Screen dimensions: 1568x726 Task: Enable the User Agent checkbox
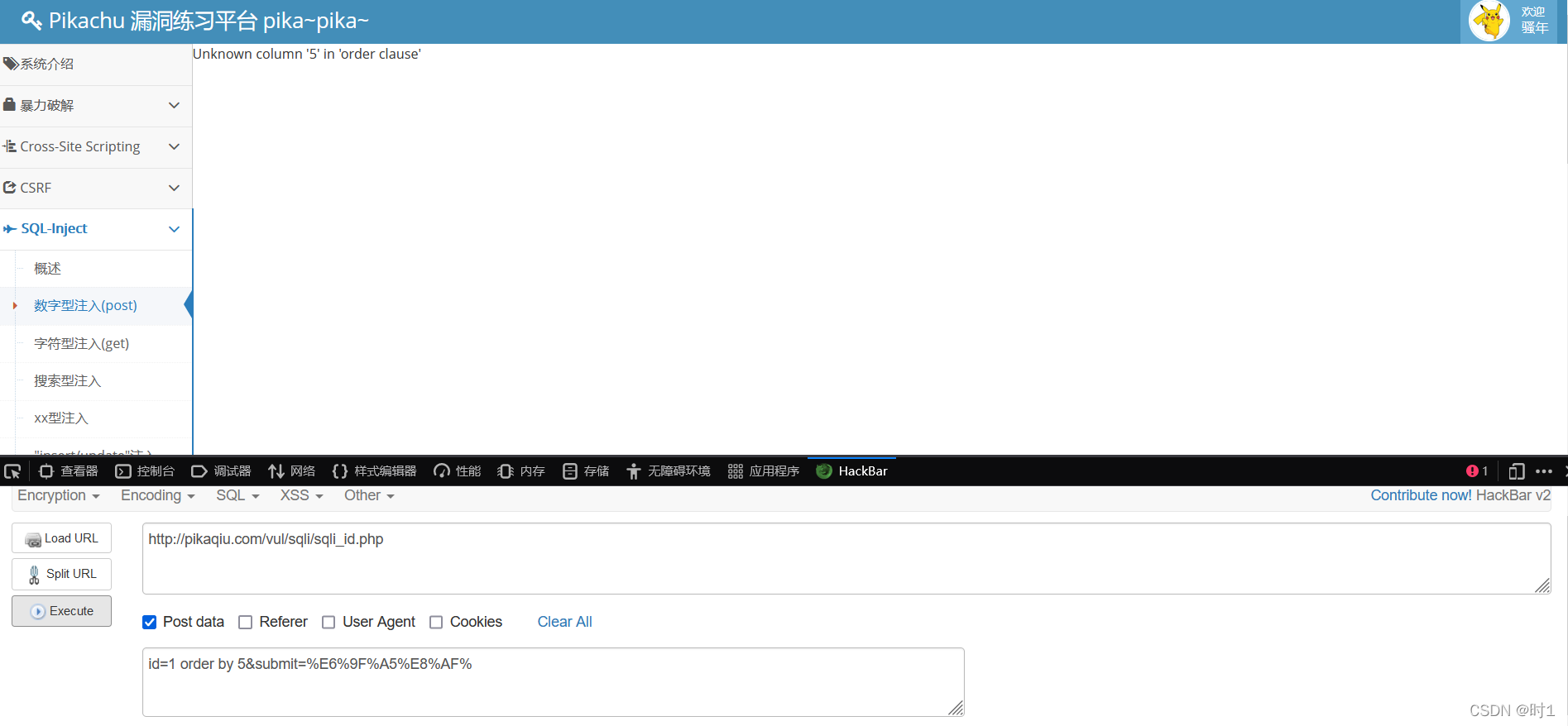pos(328,623)
